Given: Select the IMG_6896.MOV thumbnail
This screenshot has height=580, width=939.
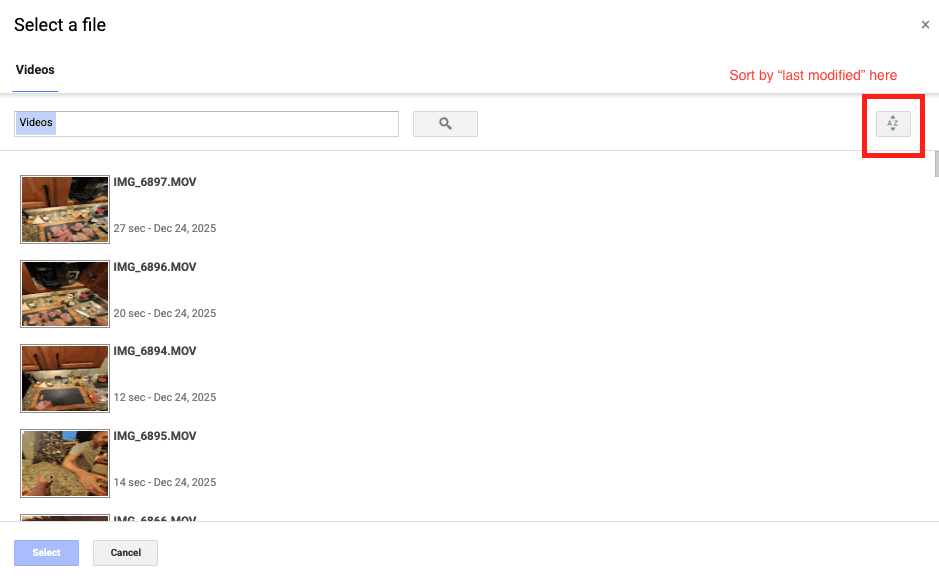Looking at the screenshot, I should (65, 294).
